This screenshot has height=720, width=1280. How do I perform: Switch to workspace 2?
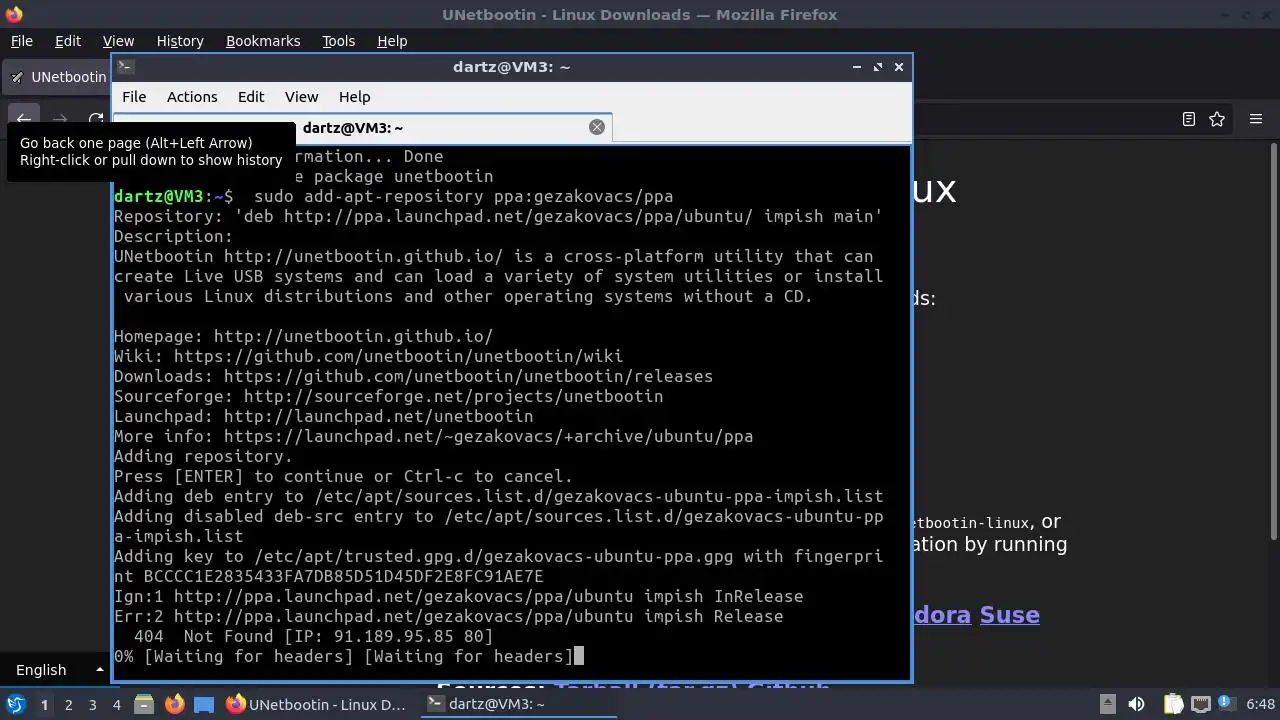click(x=68, y=704)
